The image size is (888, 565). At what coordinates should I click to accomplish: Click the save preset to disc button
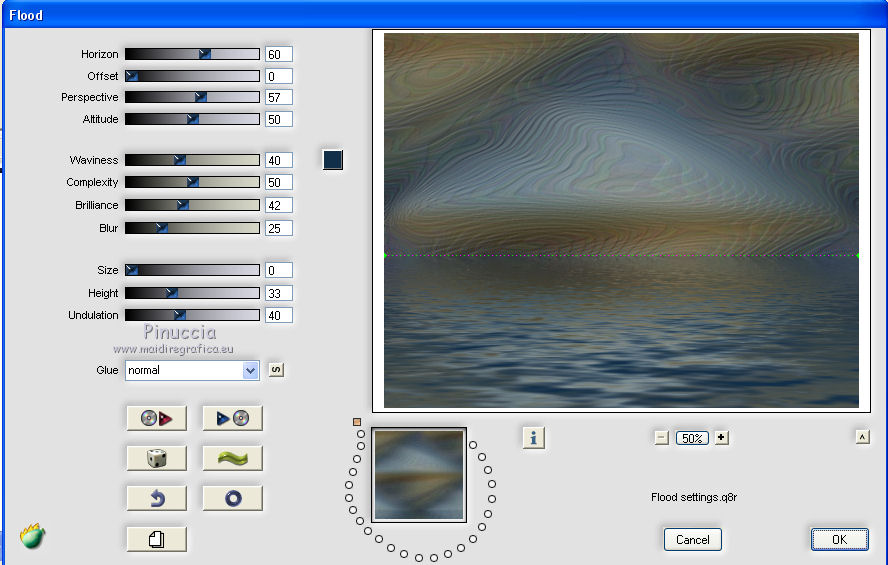232,418
